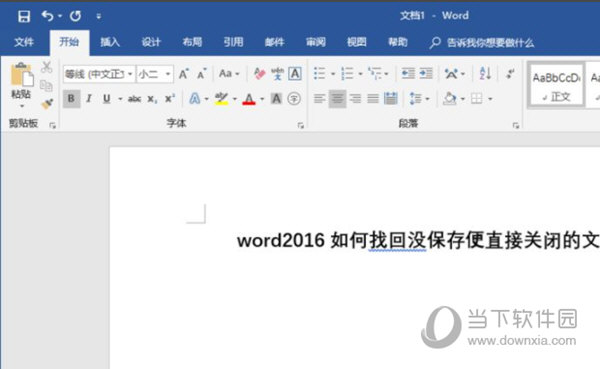Align text right
This screenshot has height=369, width=600.
coord(355,99)
